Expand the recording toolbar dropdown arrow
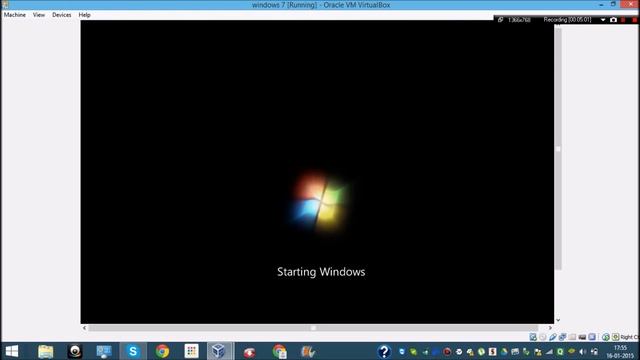The height and width of the screenshot is (360, 640). click(x=603, y=20)
